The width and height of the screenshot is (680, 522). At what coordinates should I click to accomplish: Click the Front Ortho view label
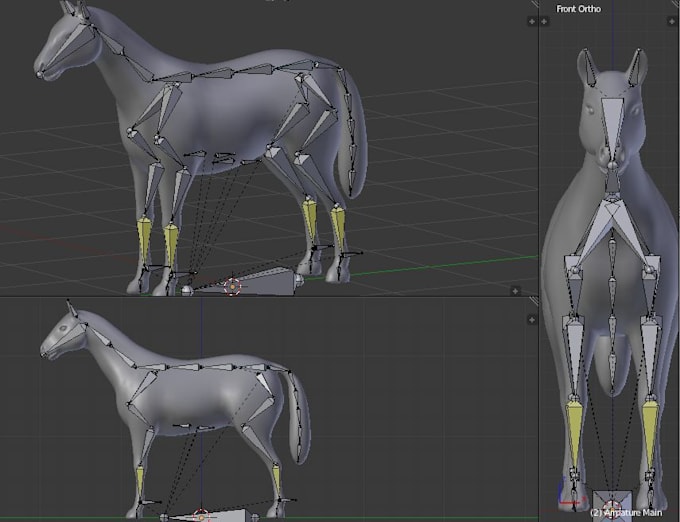[x=579, y=9]
